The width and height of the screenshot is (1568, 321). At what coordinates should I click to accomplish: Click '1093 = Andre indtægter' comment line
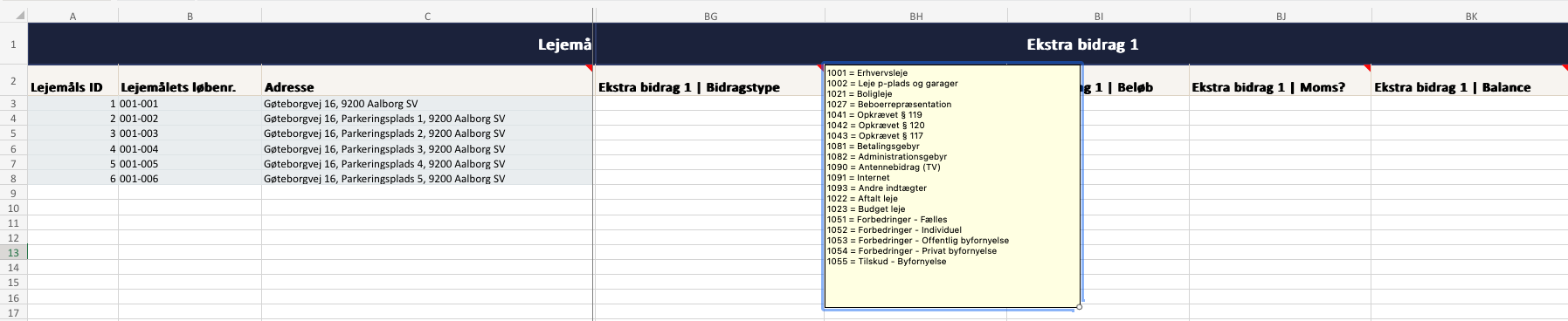(877, 188)
